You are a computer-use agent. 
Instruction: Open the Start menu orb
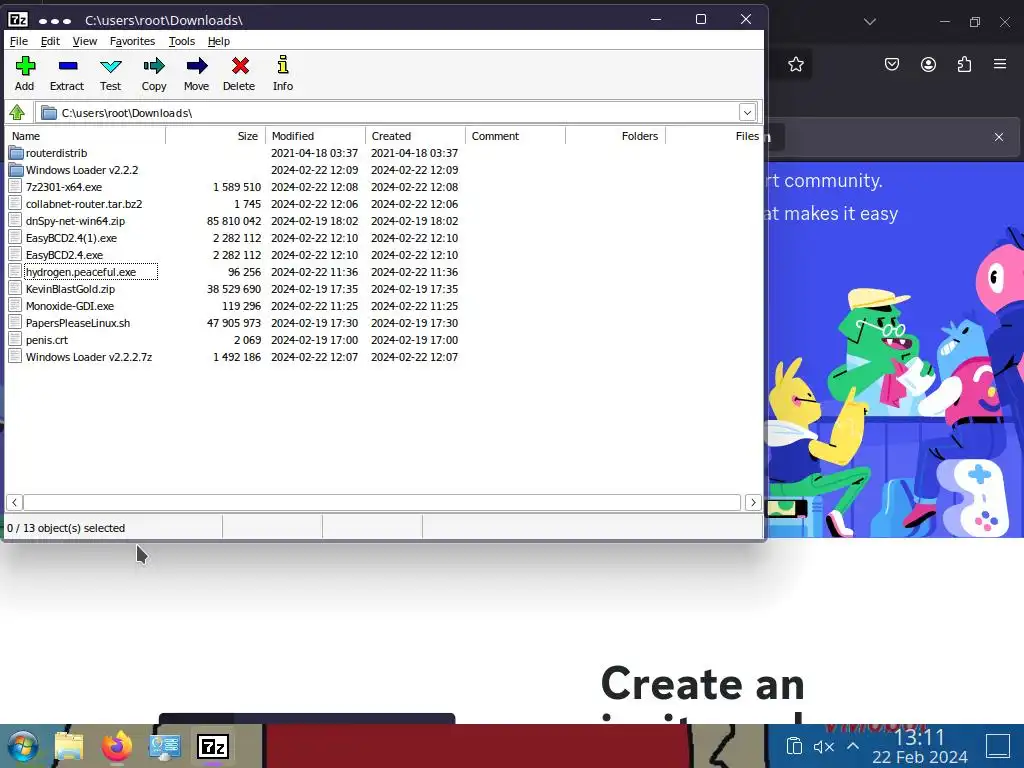[x=22, y=746]
